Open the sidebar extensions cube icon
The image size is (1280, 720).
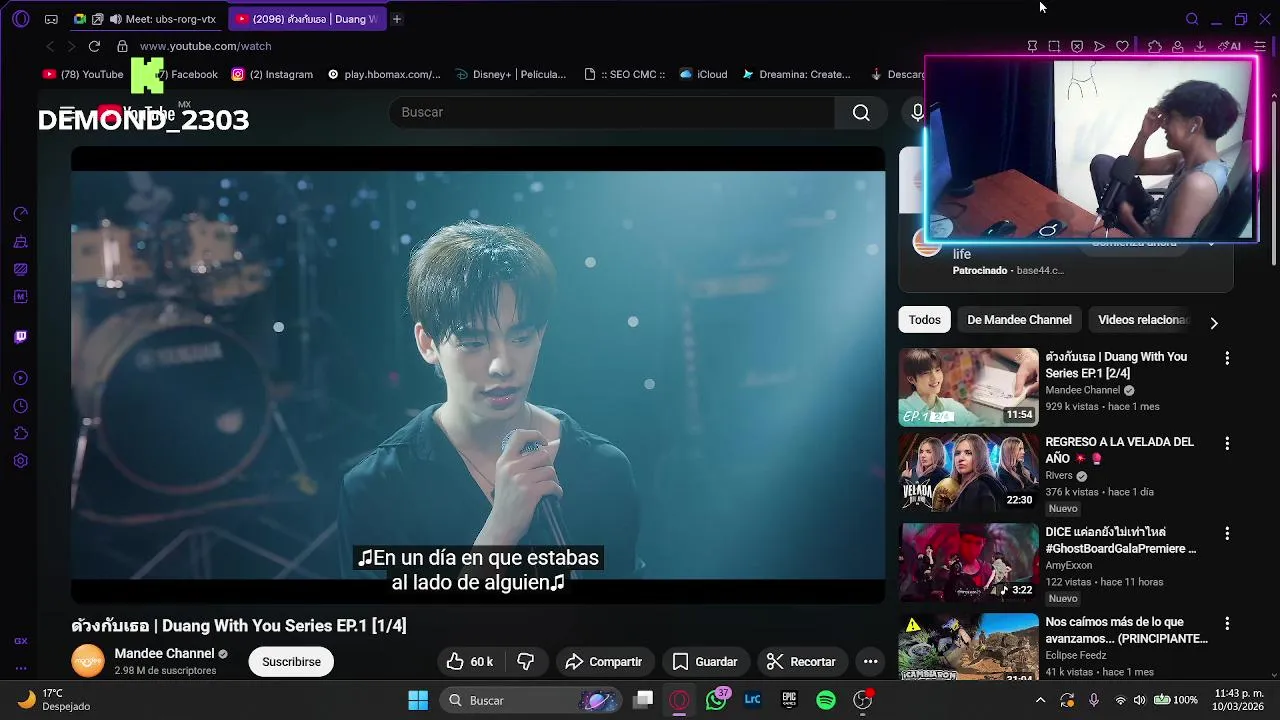tap(20, 434)
